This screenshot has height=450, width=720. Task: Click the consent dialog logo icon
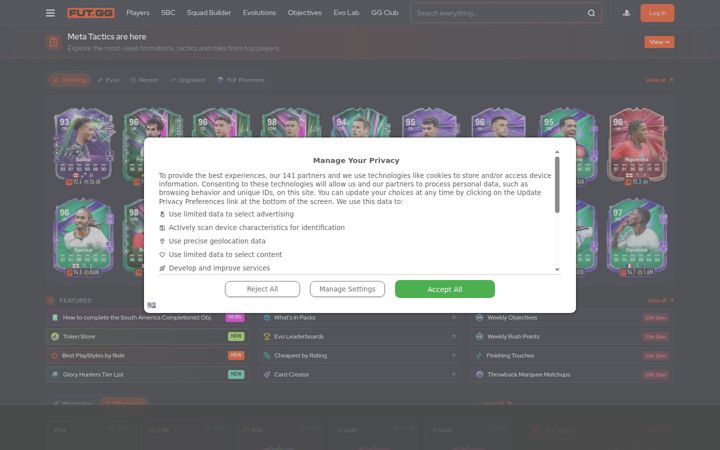point(152,305)
